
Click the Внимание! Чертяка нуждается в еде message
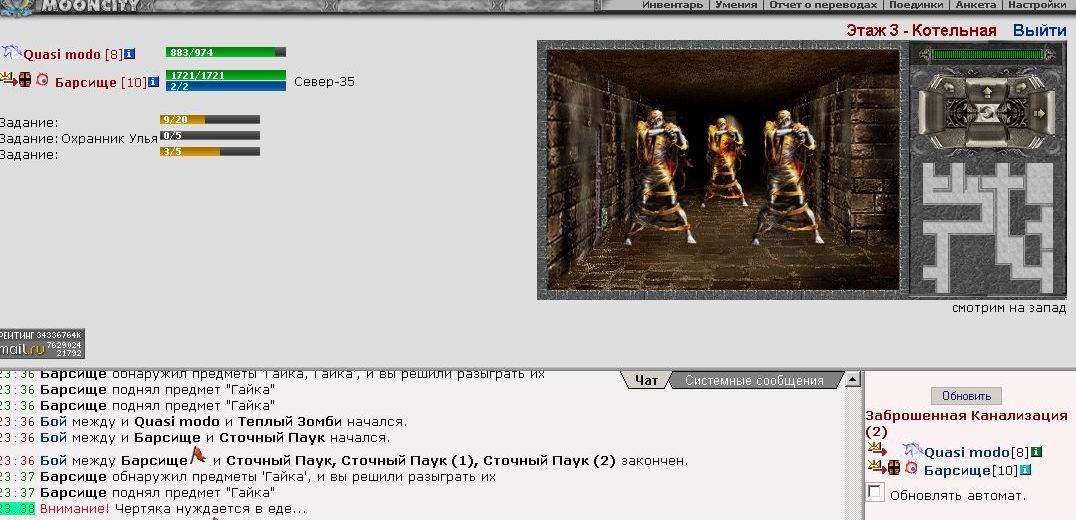click(x=173, y=509)
